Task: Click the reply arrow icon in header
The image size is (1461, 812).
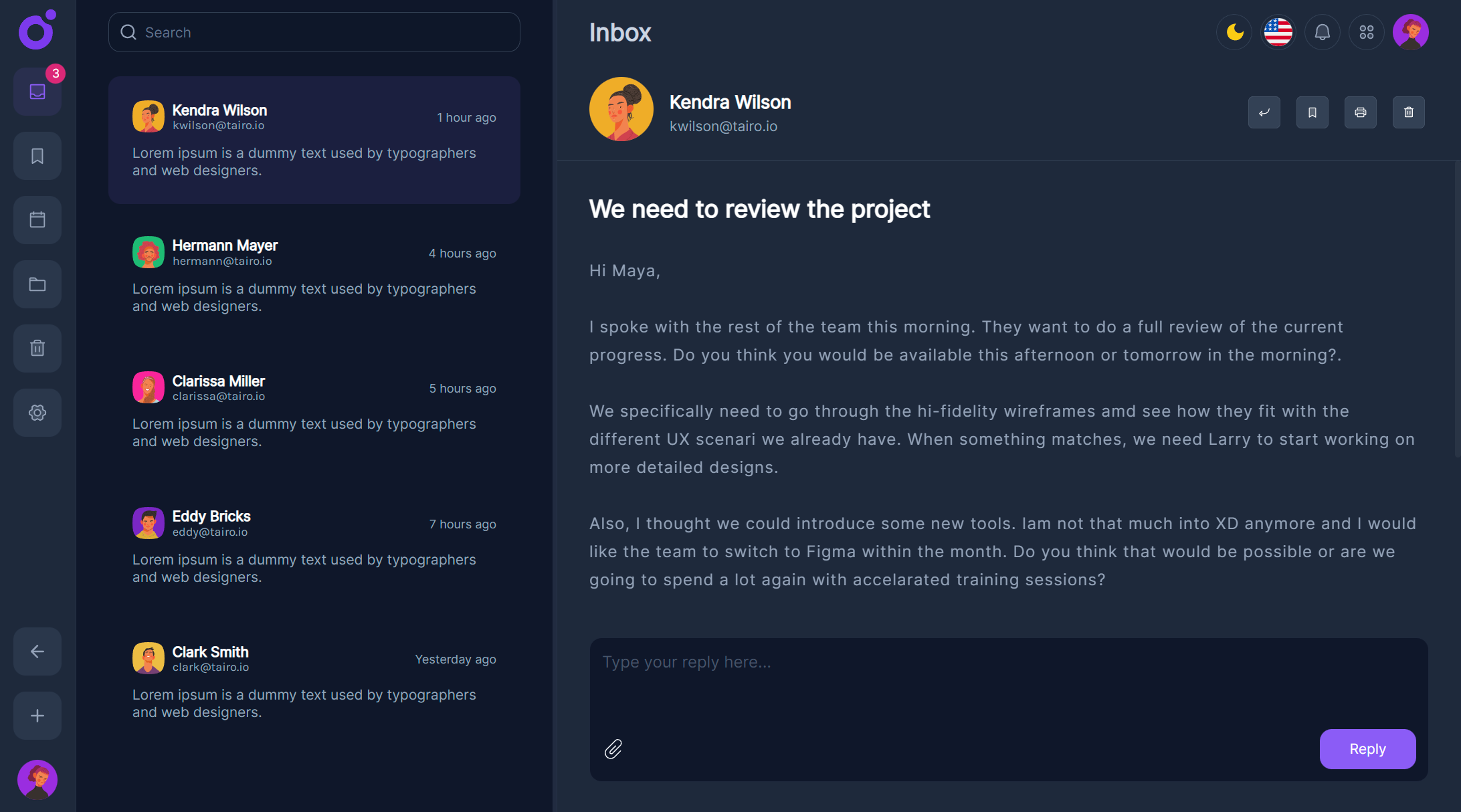Action: [1264, 112]
